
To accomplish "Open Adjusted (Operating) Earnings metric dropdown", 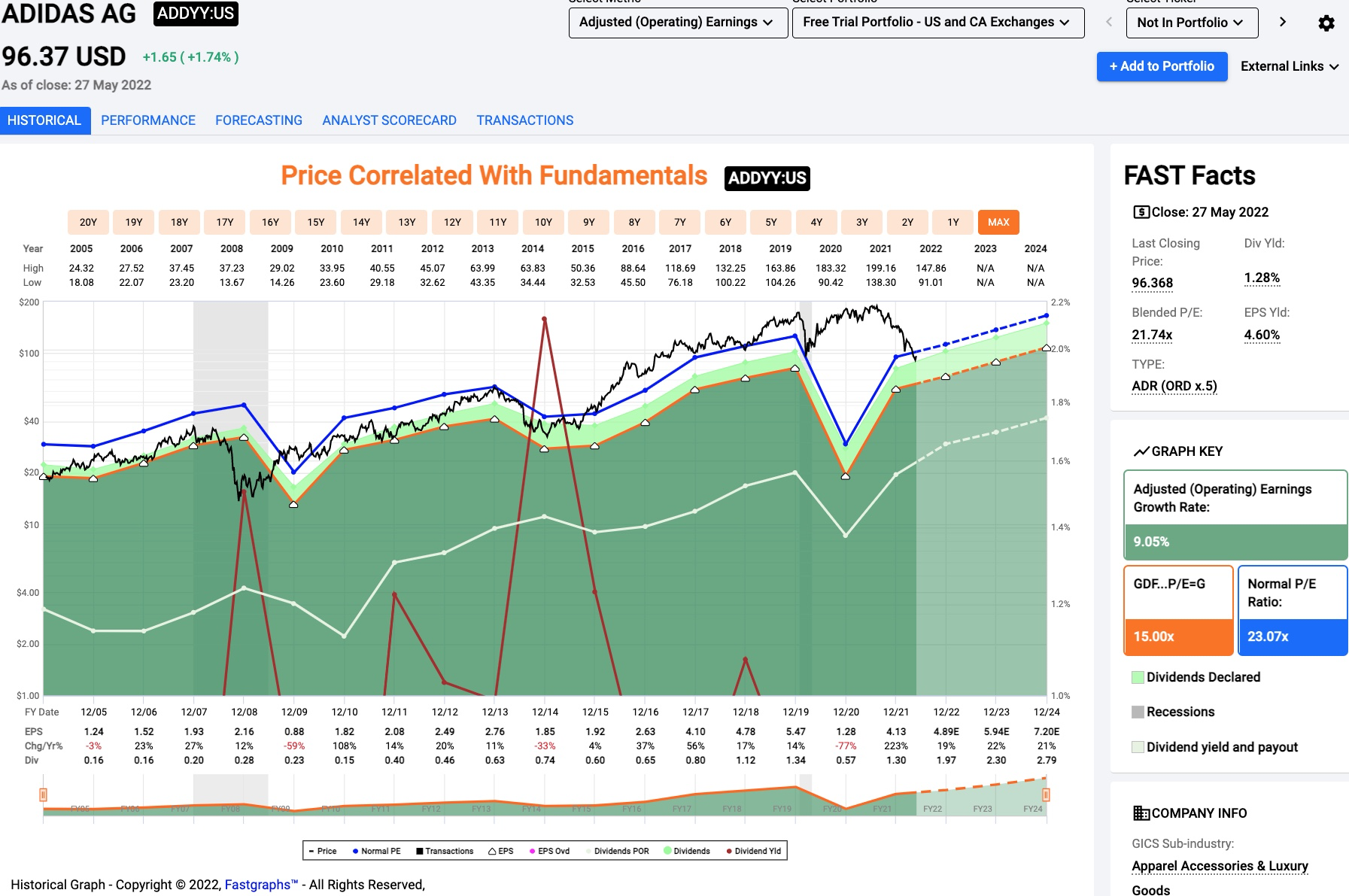I will [x=678, y=23].
